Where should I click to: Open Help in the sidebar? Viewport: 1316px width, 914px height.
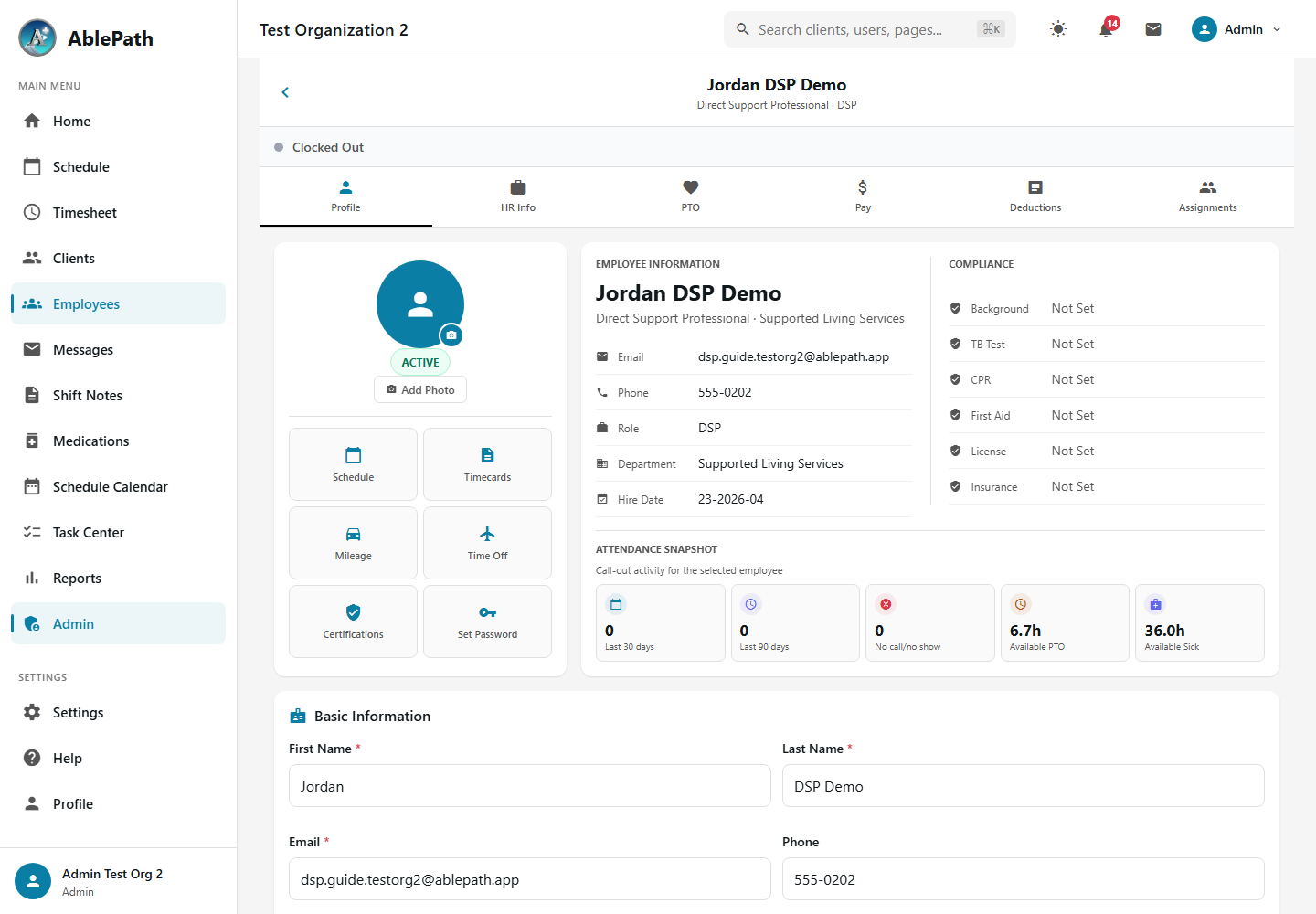(x=118, y=758)
